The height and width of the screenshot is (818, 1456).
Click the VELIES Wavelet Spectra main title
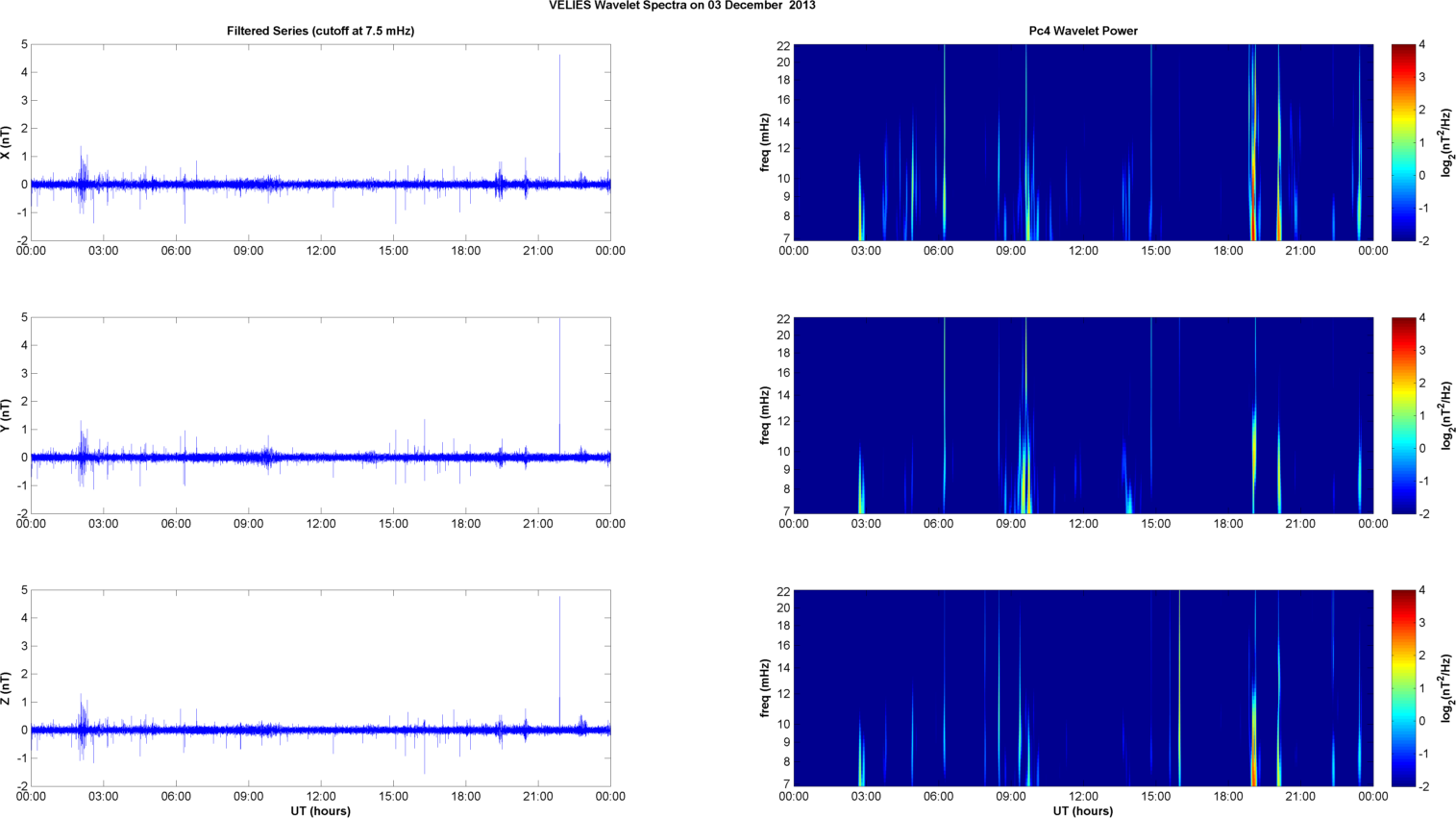pos(681,6)
